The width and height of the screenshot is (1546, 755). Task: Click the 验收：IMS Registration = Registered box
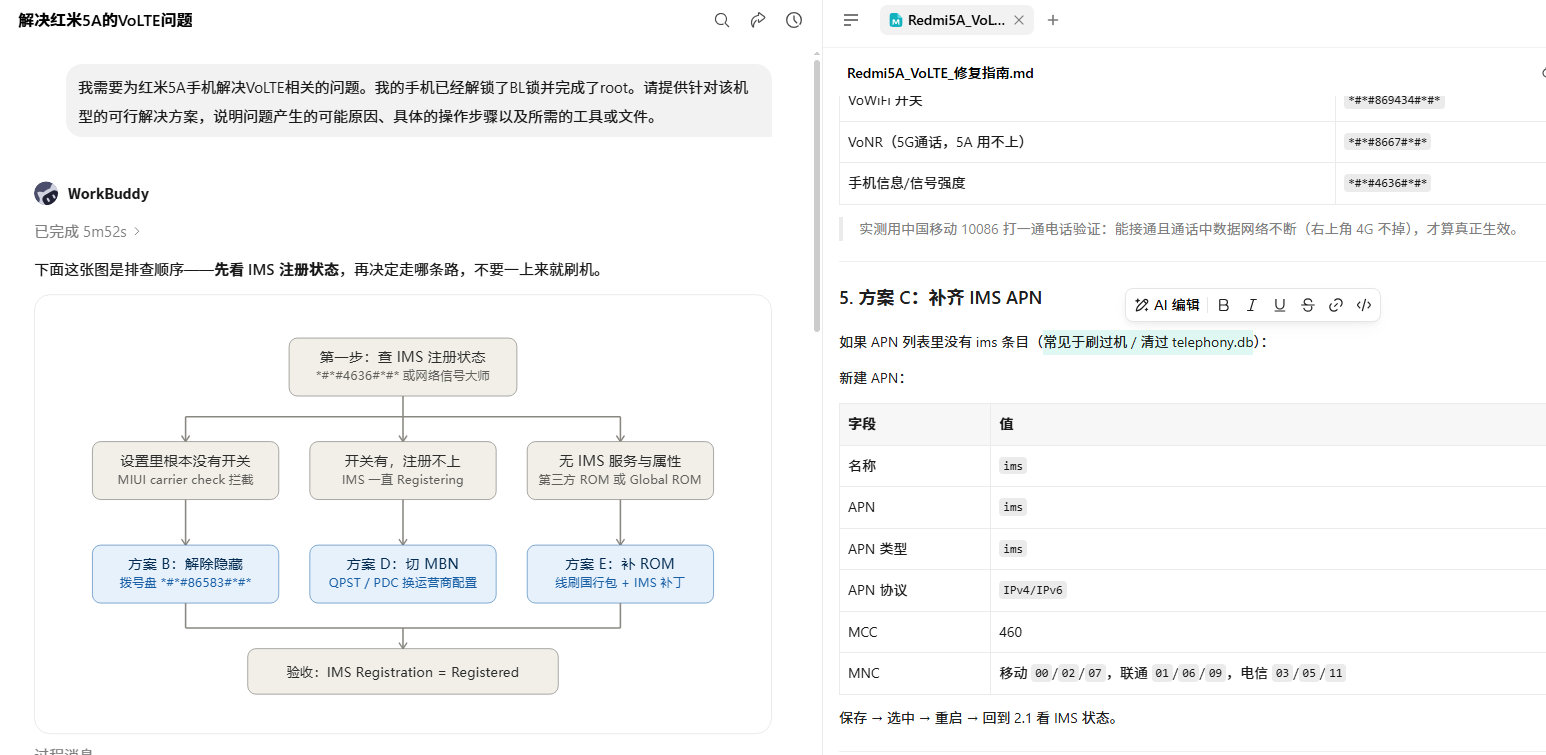[x=403, y=672]
